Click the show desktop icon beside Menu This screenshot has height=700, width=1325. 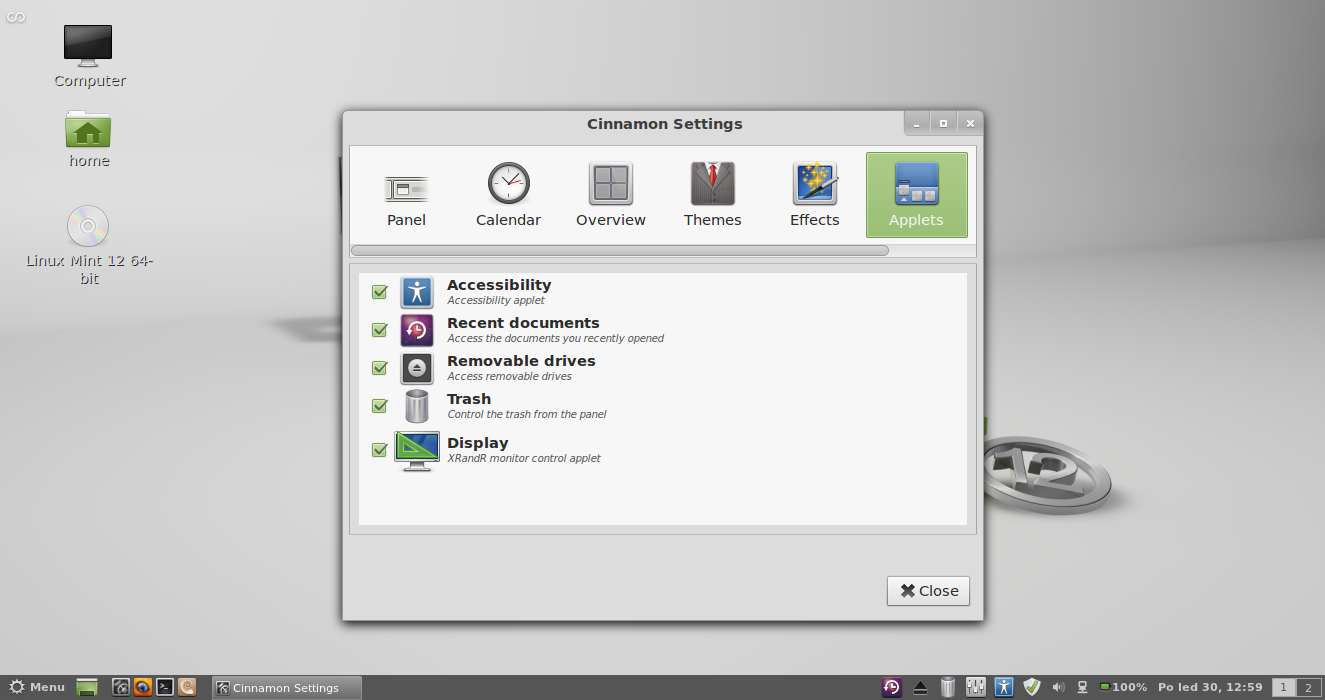(x=87, y=687)
